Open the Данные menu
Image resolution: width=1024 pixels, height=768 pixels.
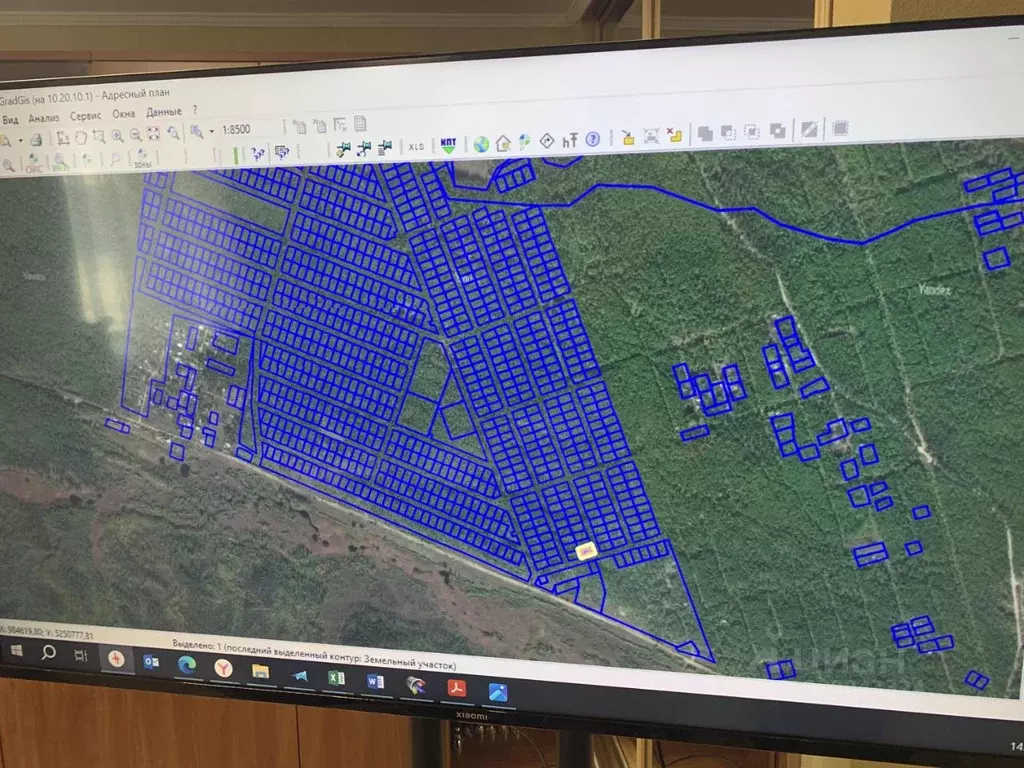[x=164, y=112]
